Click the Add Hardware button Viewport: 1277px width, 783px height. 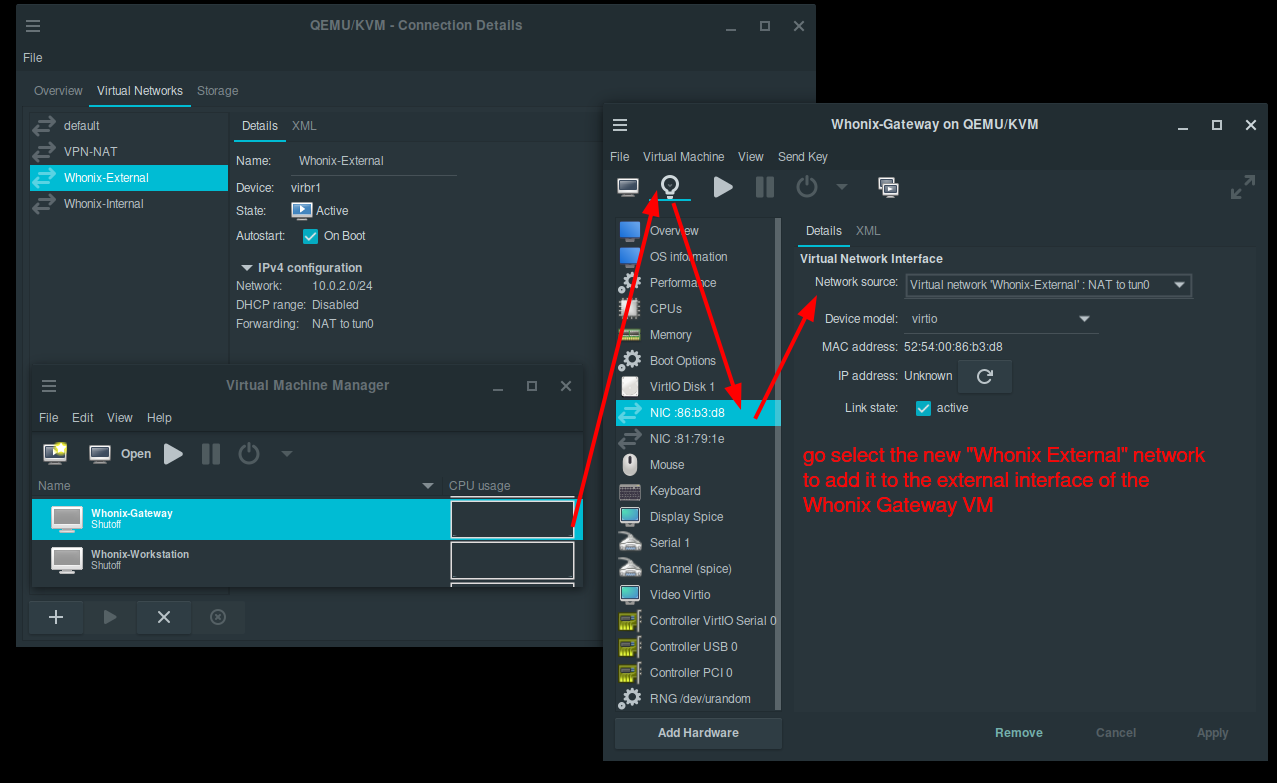[x=698, y=733]
